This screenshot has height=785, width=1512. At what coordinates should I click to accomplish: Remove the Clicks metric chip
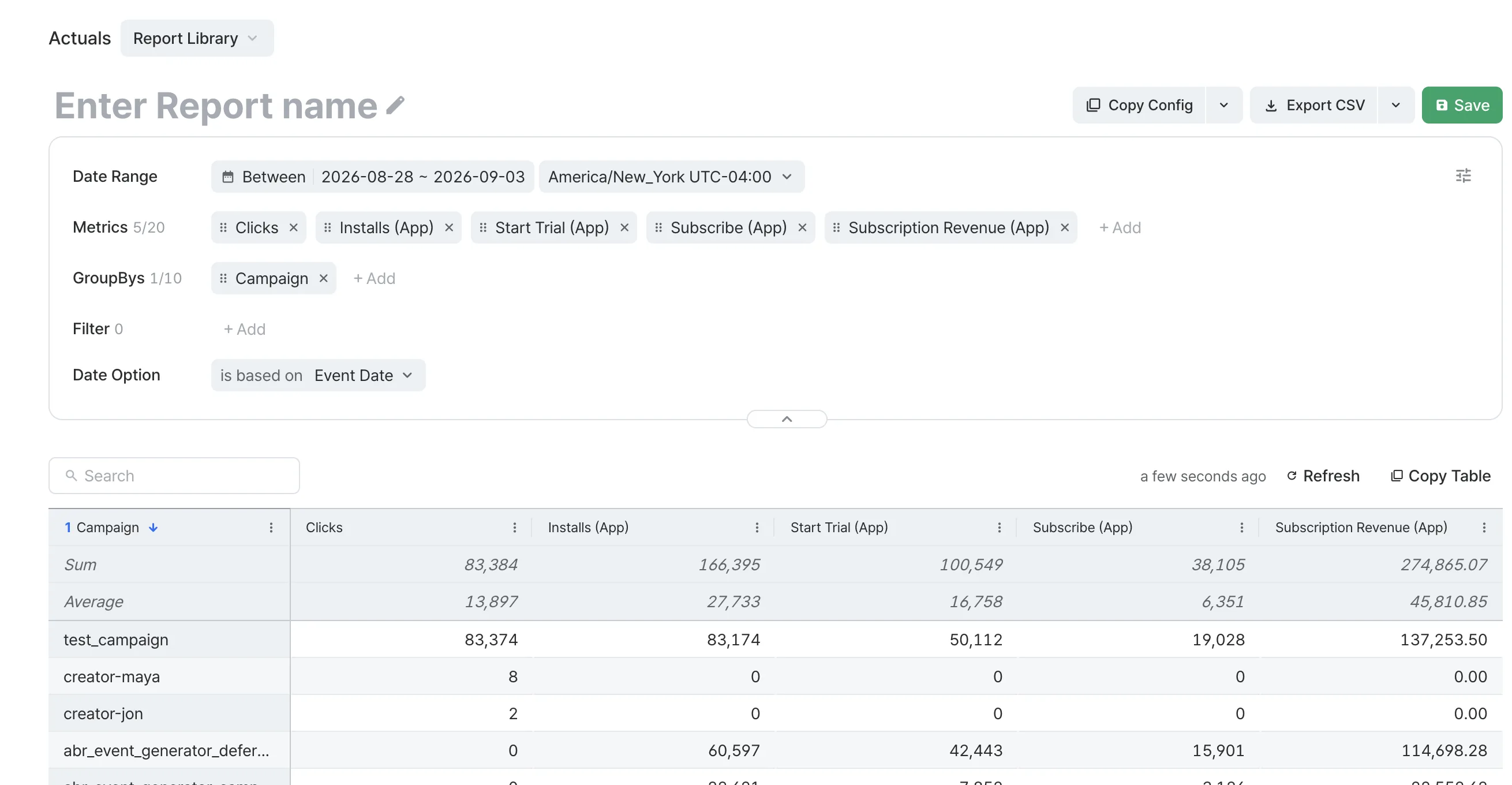(294, 227)
